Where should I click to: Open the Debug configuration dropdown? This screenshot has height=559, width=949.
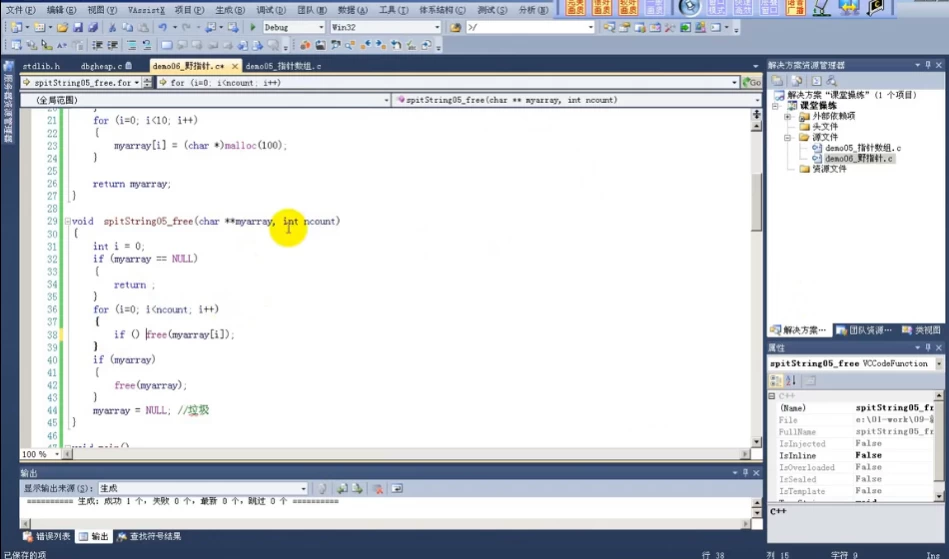(x=320, y=27)
